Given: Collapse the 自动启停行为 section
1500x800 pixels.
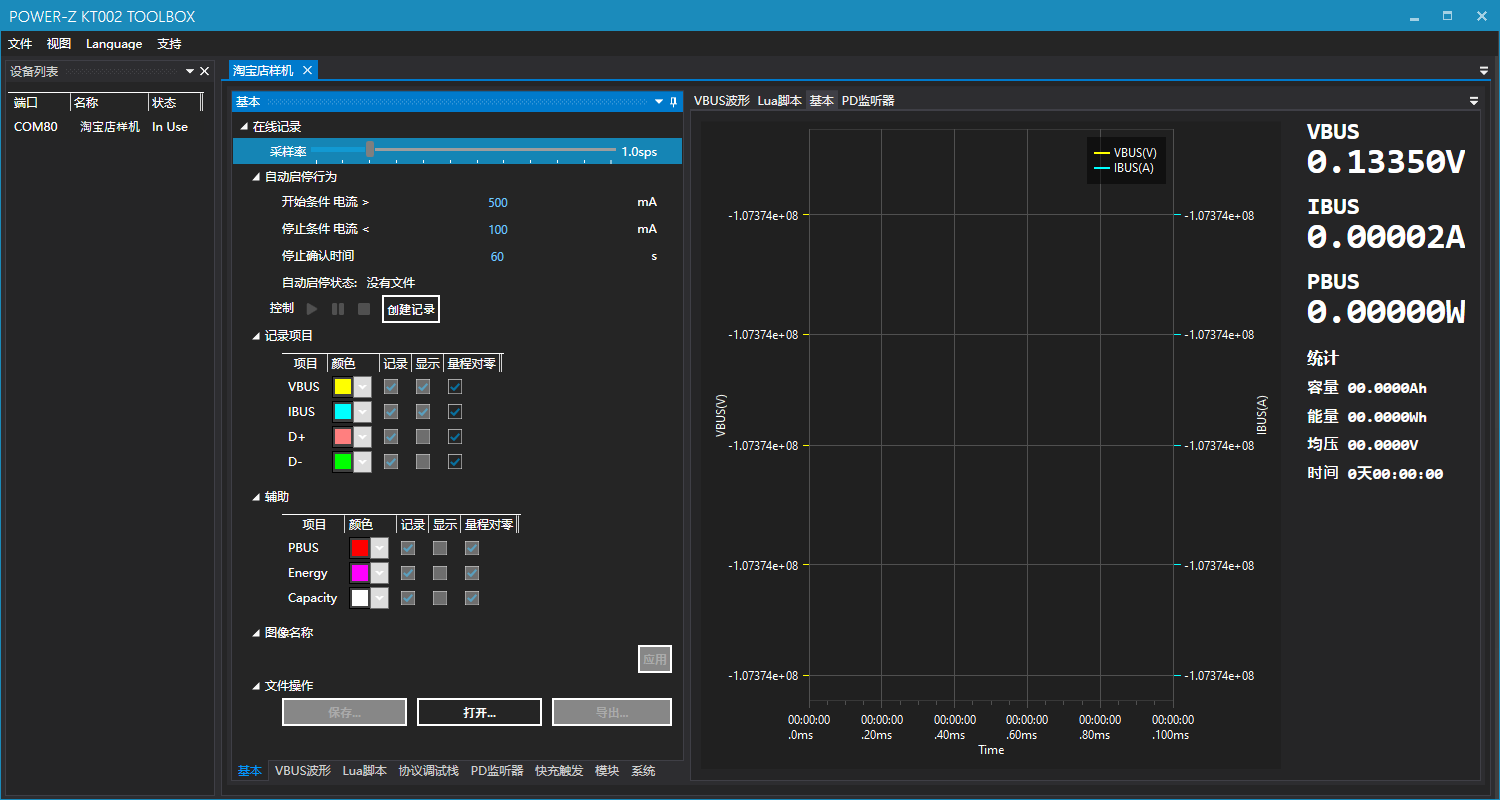Looking at the screenshot, I should pyautogui.click(x=256, y=177).
